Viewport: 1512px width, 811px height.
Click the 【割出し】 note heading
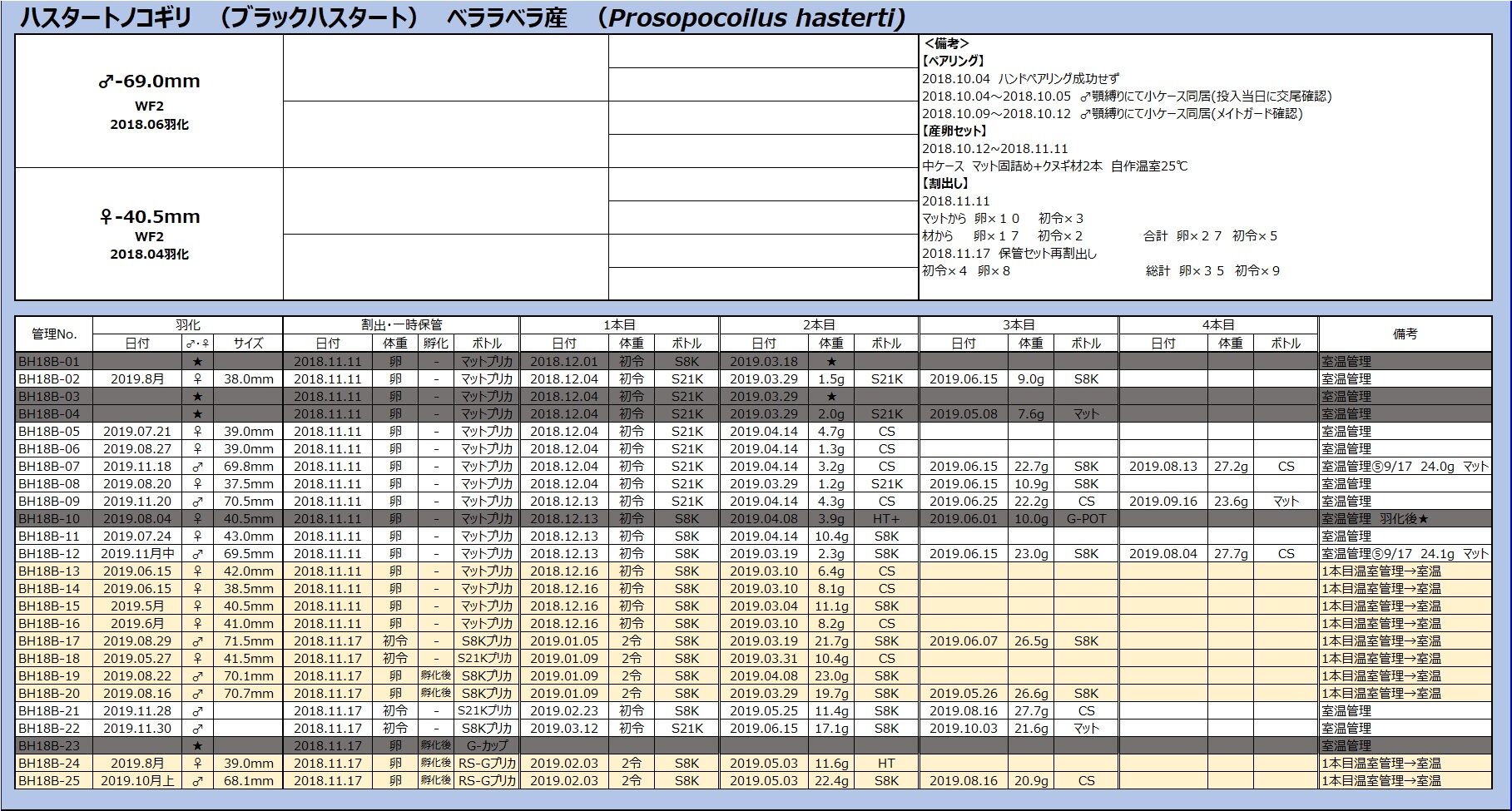click(x=946, y=183)
